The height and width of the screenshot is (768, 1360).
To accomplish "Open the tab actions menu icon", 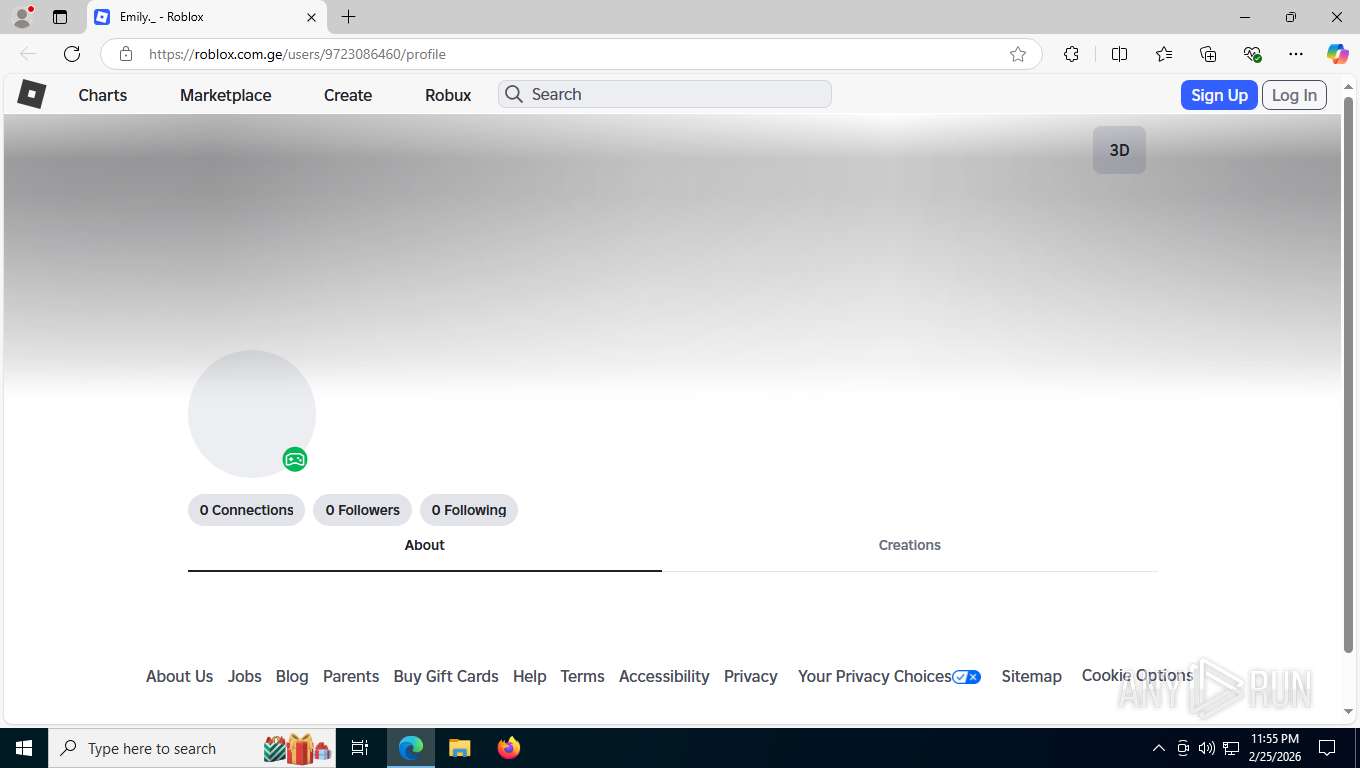I will [x=60, y=17].
